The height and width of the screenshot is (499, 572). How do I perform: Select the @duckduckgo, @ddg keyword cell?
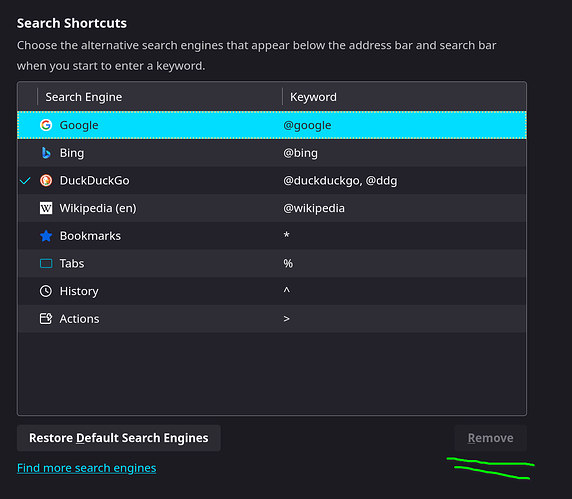click(340, 181)
